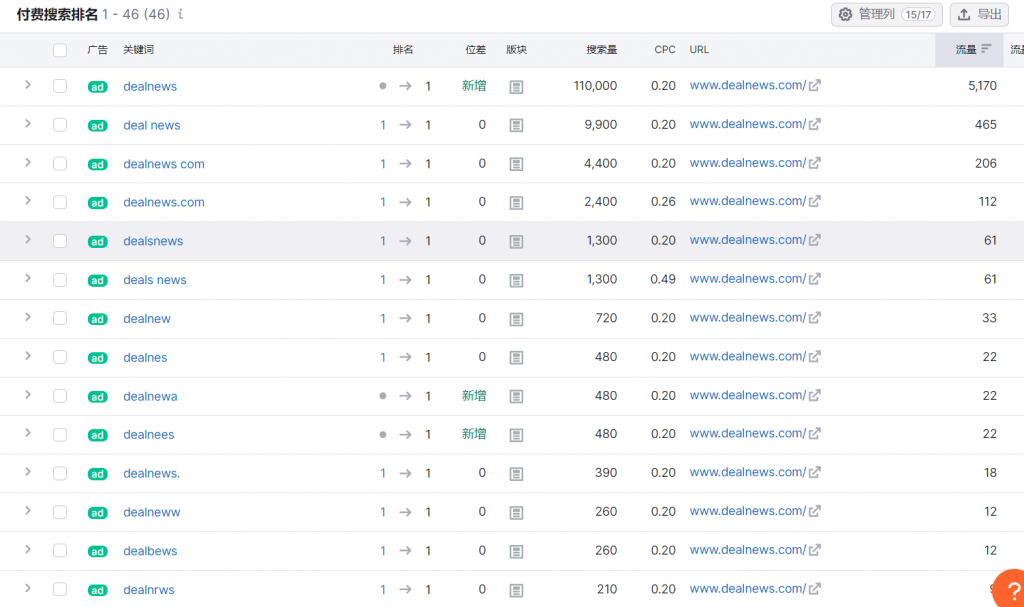View SERP block icon for dealnews keyword
The height and width of the screenshot is (607, 1024).
coord(516,86)
